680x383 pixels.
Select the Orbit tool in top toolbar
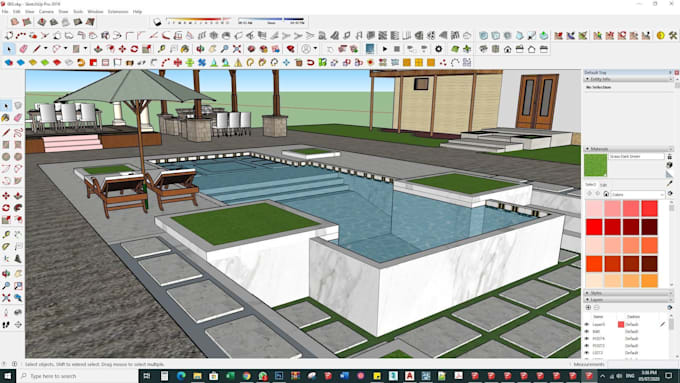coord(200,49)
